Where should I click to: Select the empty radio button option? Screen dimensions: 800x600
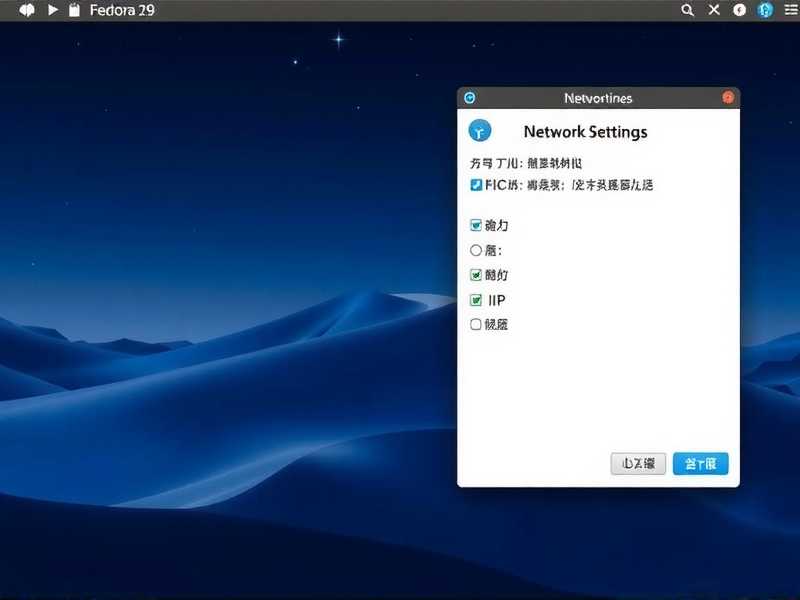coord(475,250)
